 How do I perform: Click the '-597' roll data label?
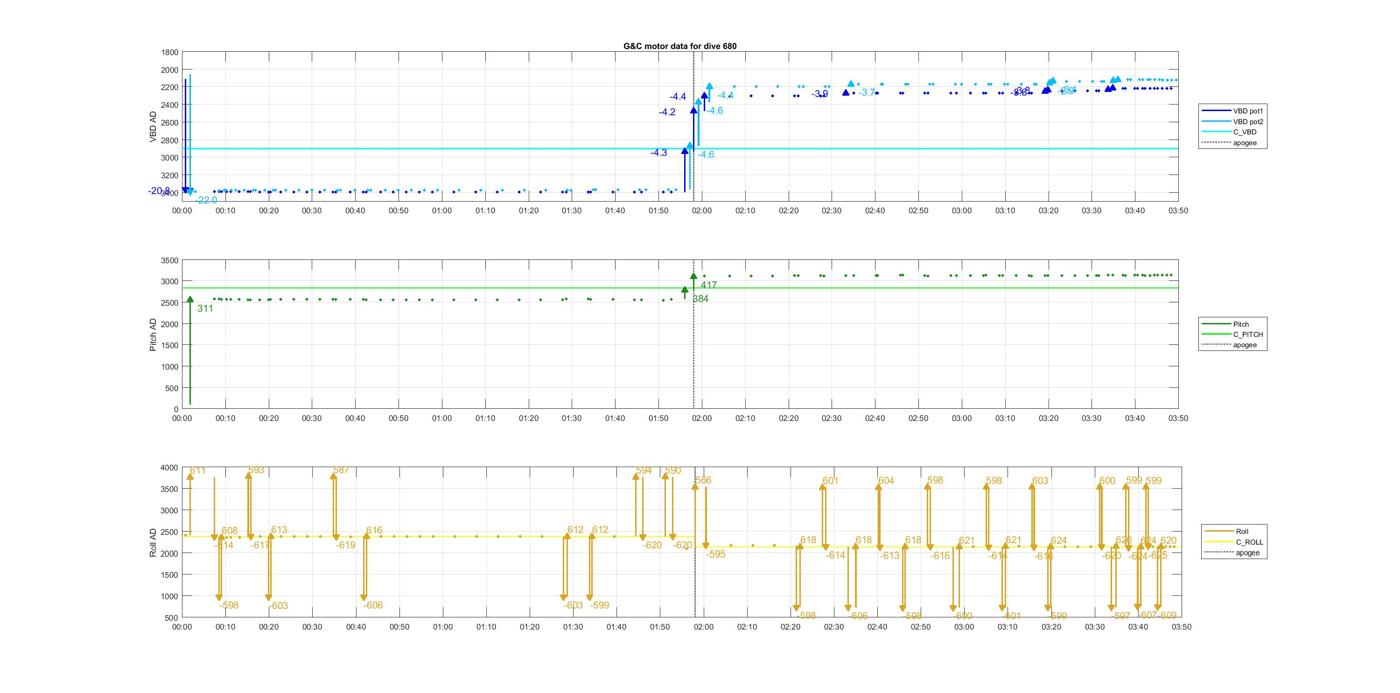1121,616
